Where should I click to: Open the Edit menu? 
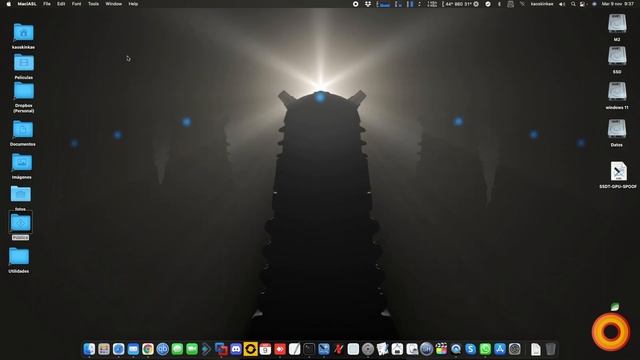pos(61,4)
